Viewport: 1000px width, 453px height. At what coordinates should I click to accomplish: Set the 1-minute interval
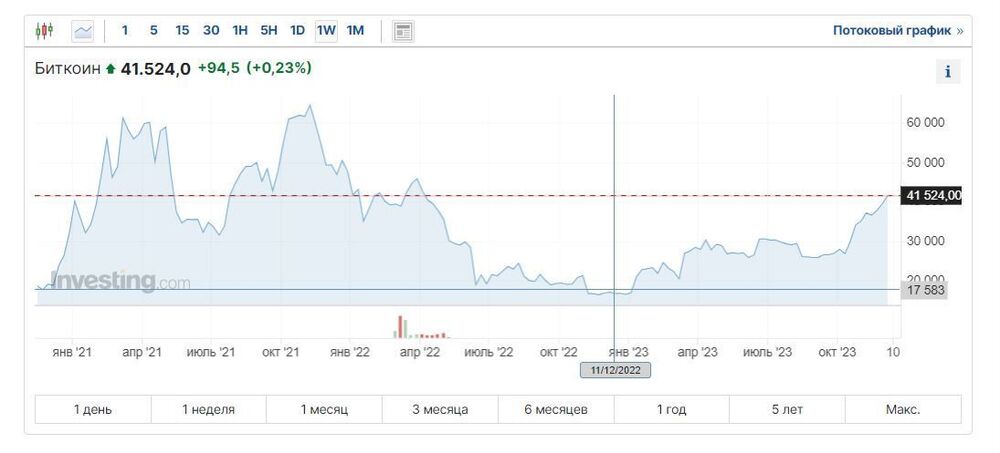pyautogui.click(x=125, y=30)
